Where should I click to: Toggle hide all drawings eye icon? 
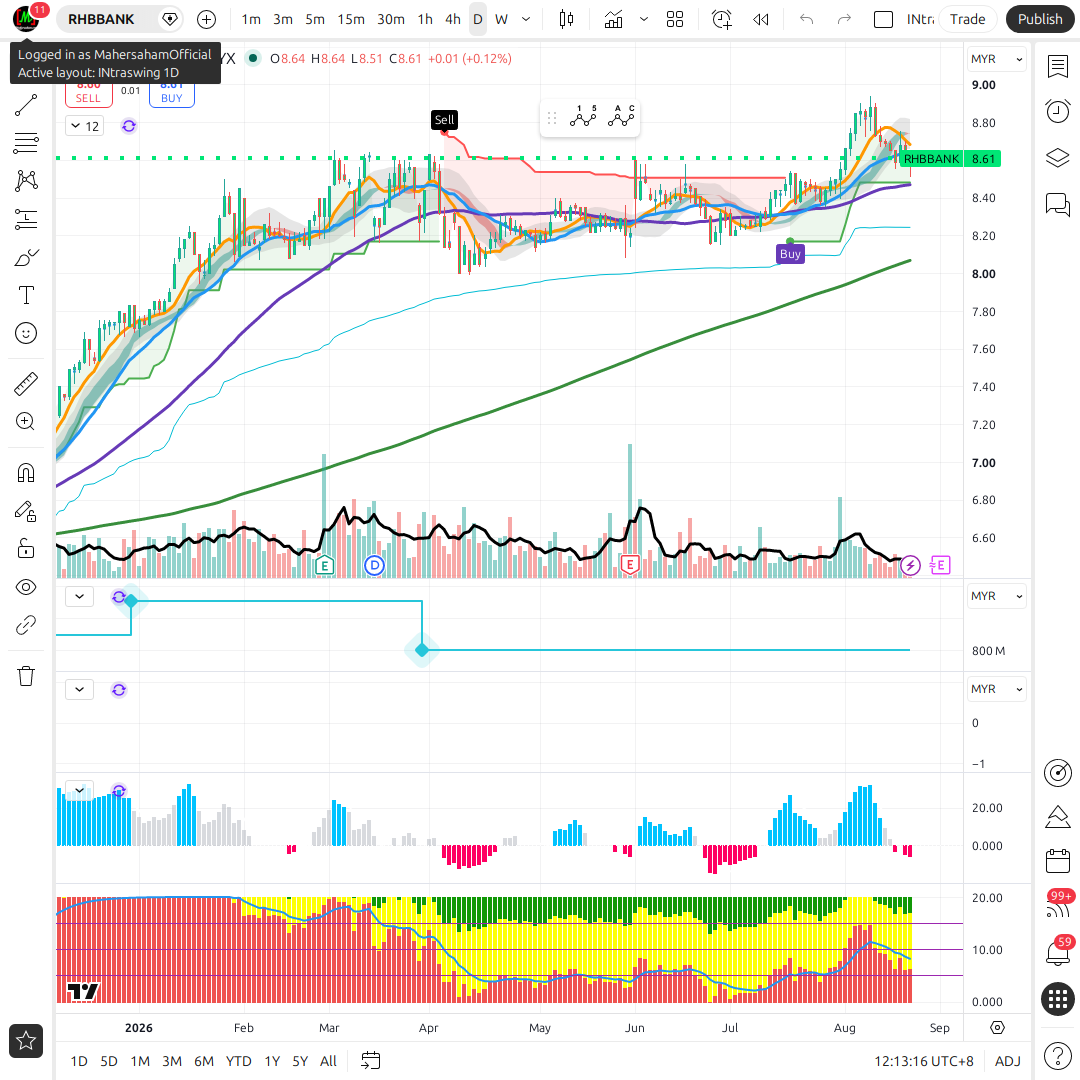[26, 588]
